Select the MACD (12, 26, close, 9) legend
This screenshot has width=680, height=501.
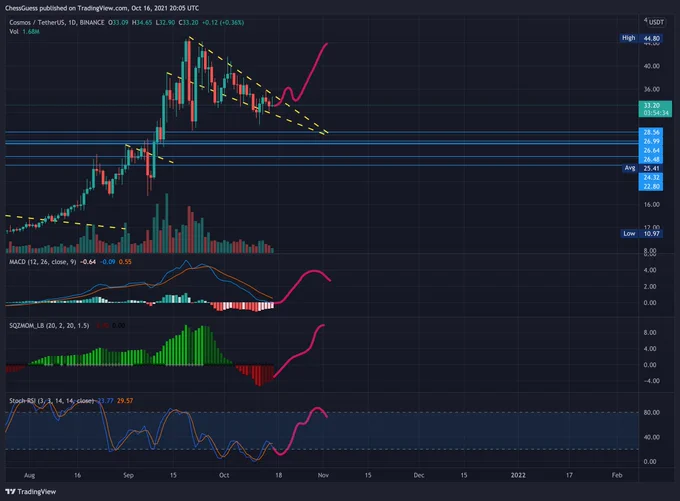point(42,262)
